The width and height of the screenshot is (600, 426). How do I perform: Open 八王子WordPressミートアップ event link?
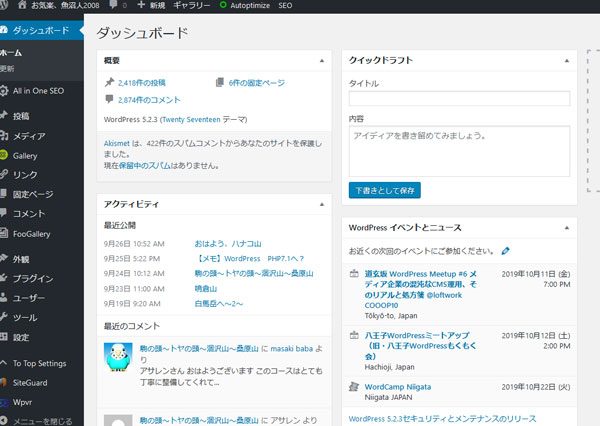(421, 346)
